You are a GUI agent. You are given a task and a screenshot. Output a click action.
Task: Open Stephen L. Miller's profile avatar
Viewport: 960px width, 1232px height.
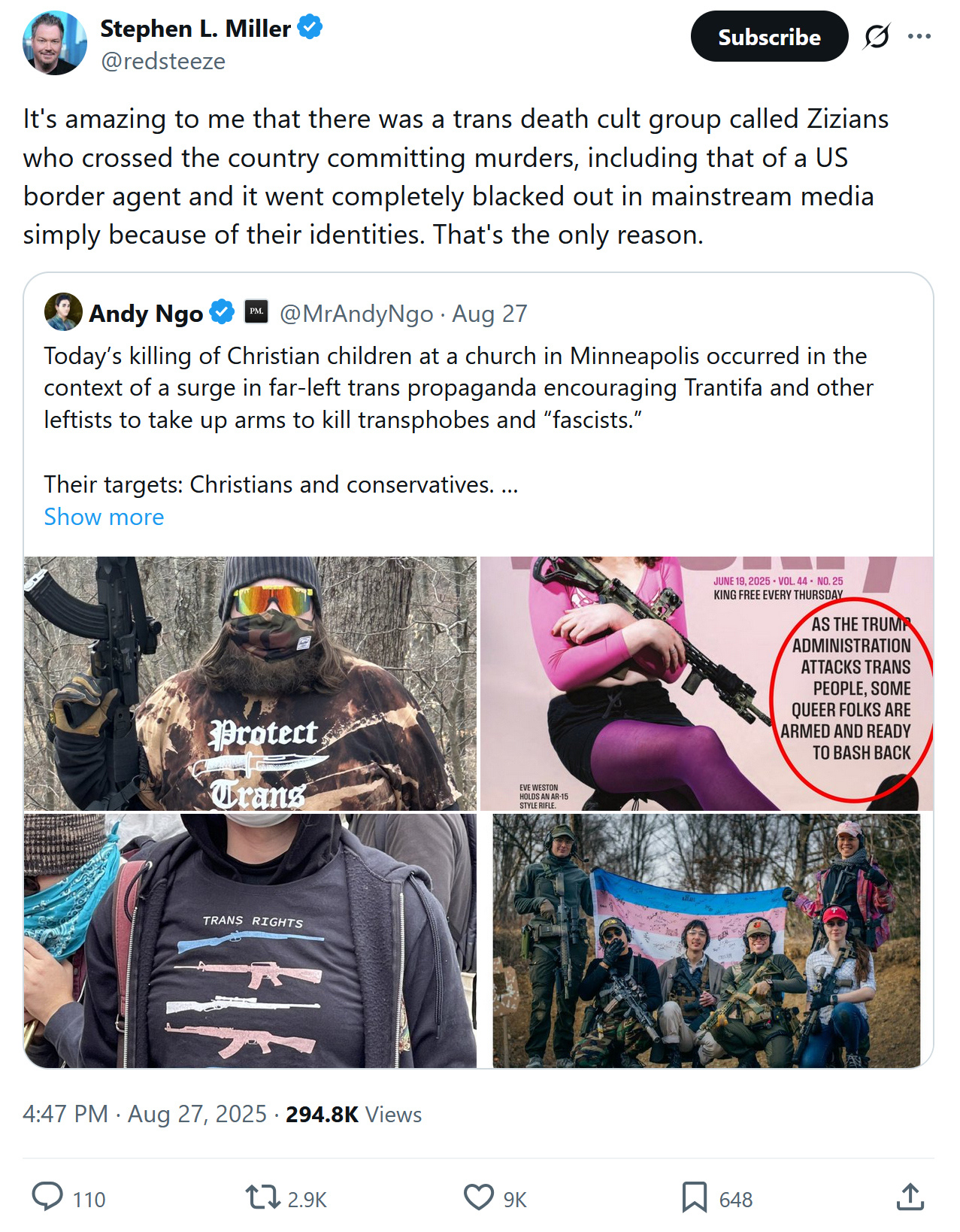(x=55, y=43)
